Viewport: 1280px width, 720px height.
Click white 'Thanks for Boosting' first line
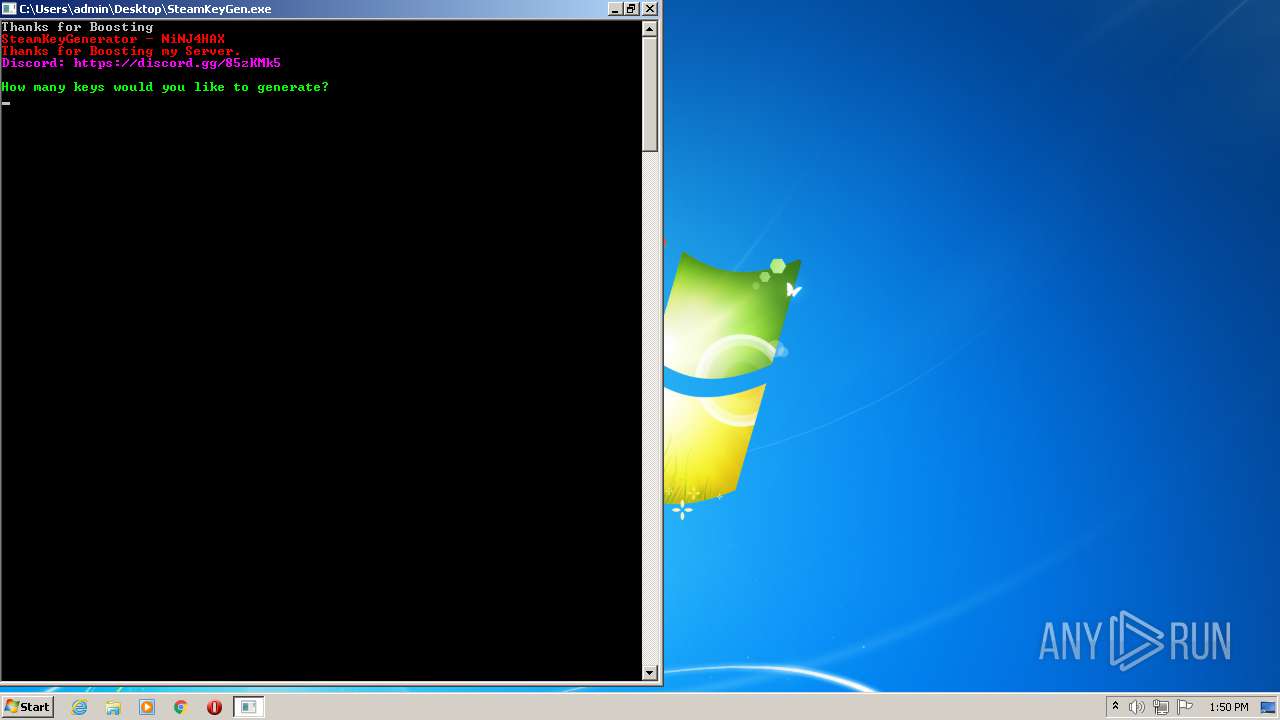pos(77,27)
